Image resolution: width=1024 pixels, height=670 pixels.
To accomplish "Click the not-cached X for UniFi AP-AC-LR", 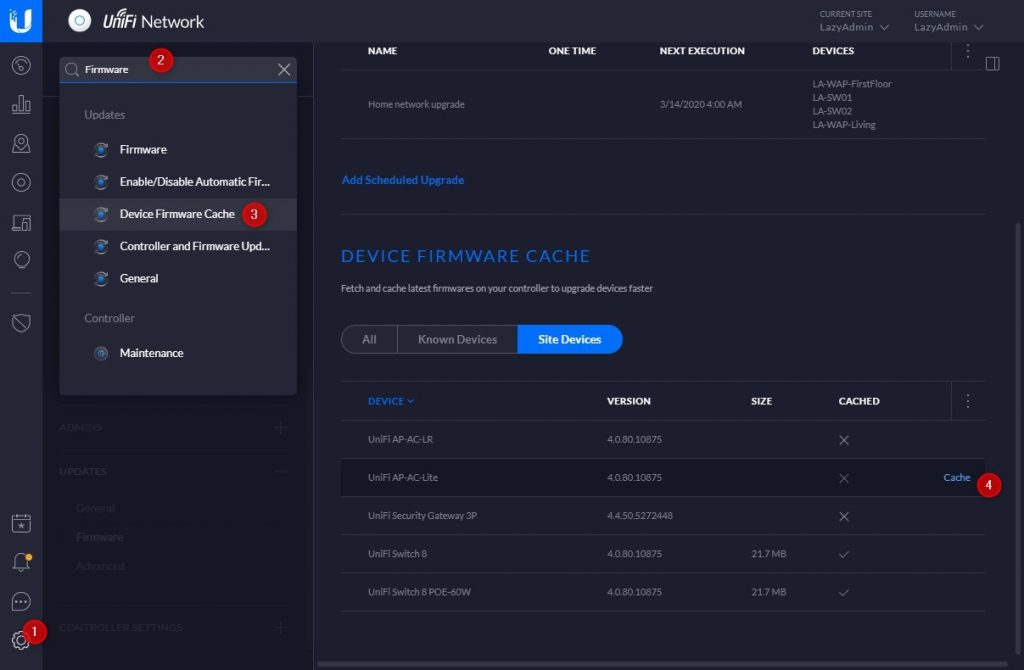I will click(x=844, y=440).
